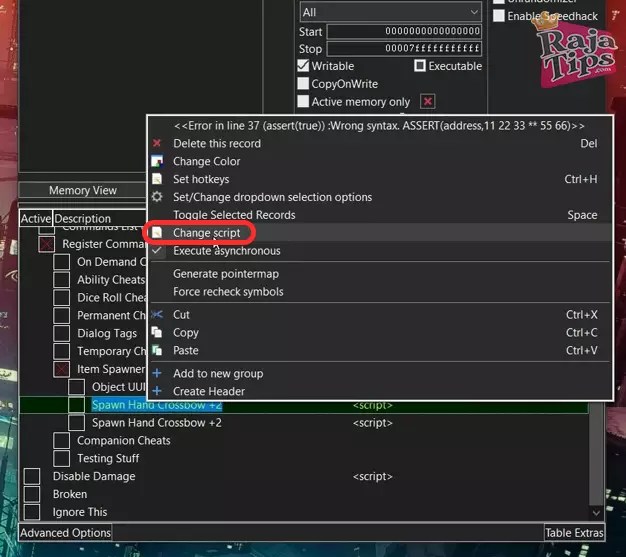Click the Stop address input field

pos(404,49)
